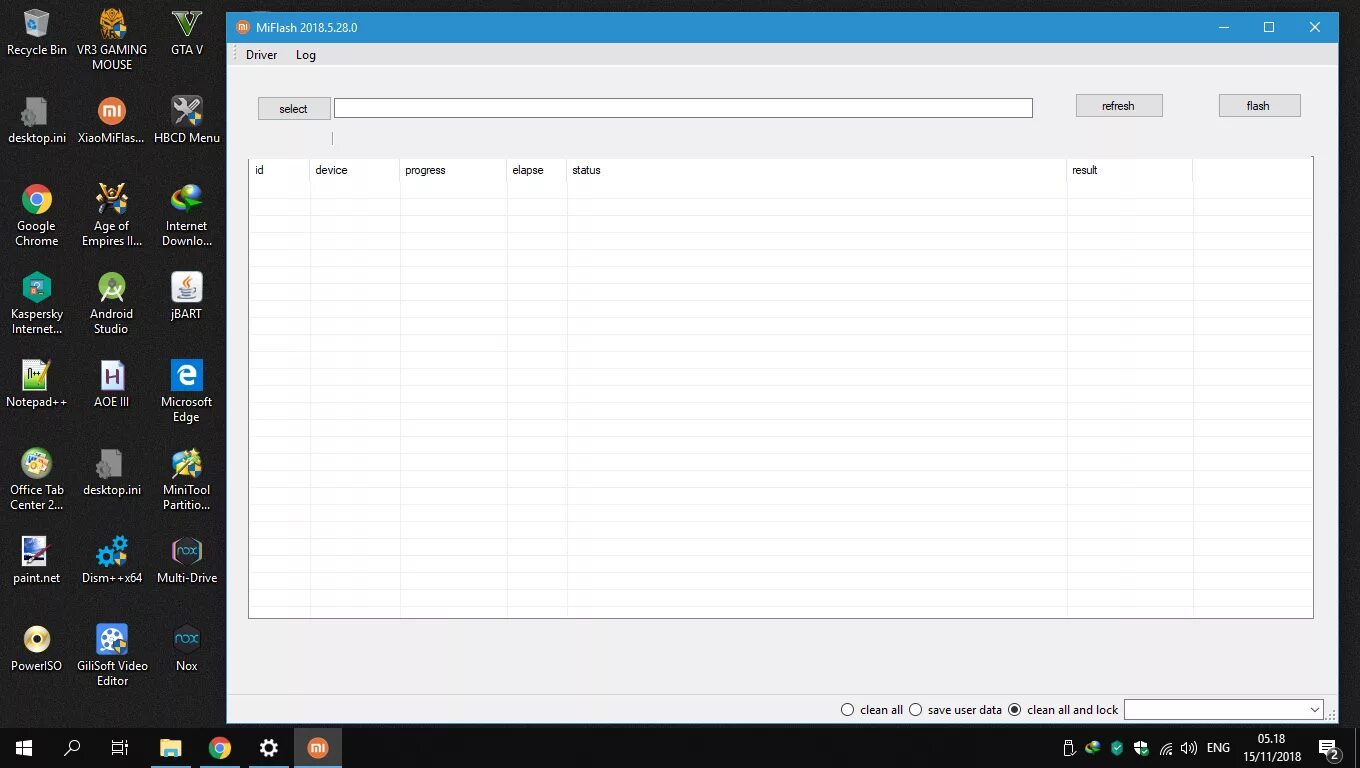This screenshot has height=768, width=1360.
Task: Open the notification center in the taskbar
Action: coord(1329,748)
